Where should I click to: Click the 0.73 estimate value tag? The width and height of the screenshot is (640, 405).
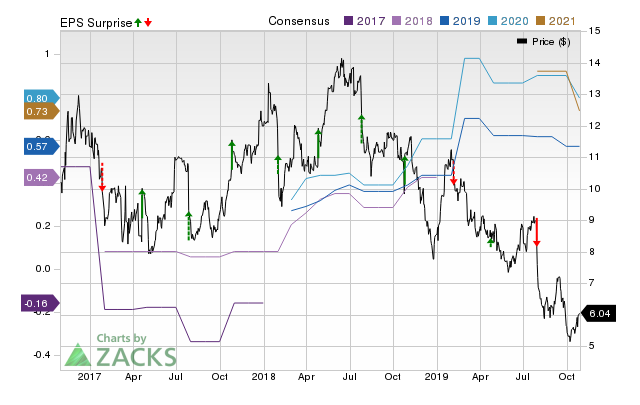(38, 112)
